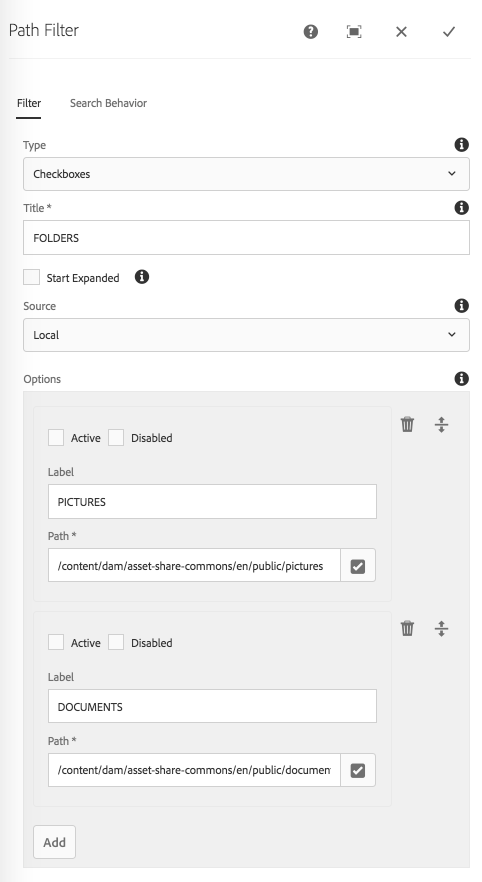The width and height of the screenshot is (482, 882).
Task: Select the Filter tab
Action: (29, 103)
